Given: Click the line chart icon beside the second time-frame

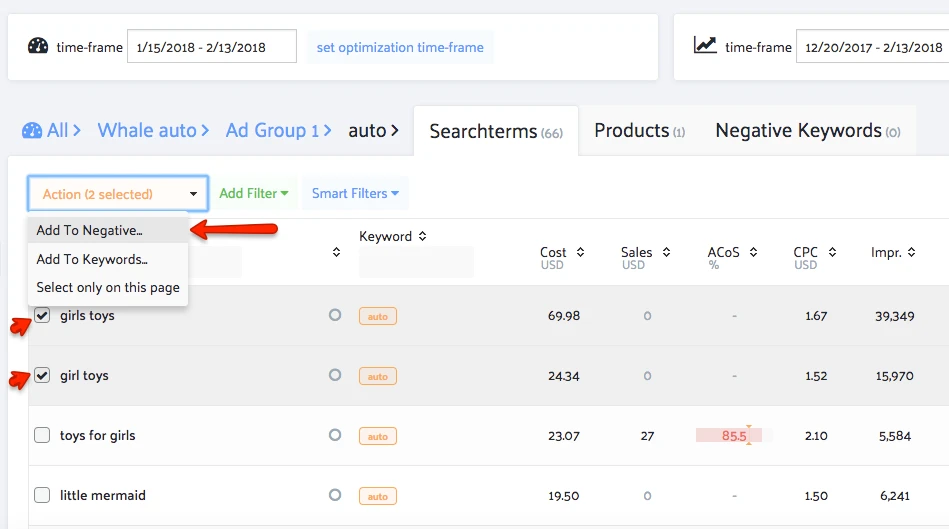Looking at the screenshot, I should point(705,45).
